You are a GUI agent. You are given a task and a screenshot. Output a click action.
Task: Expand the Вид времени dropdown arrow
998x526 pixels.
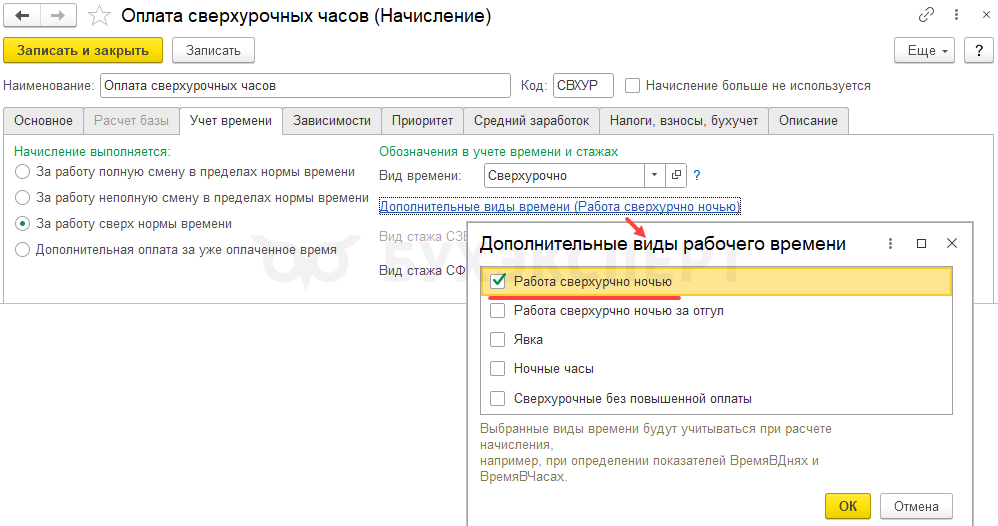(655, 175)
